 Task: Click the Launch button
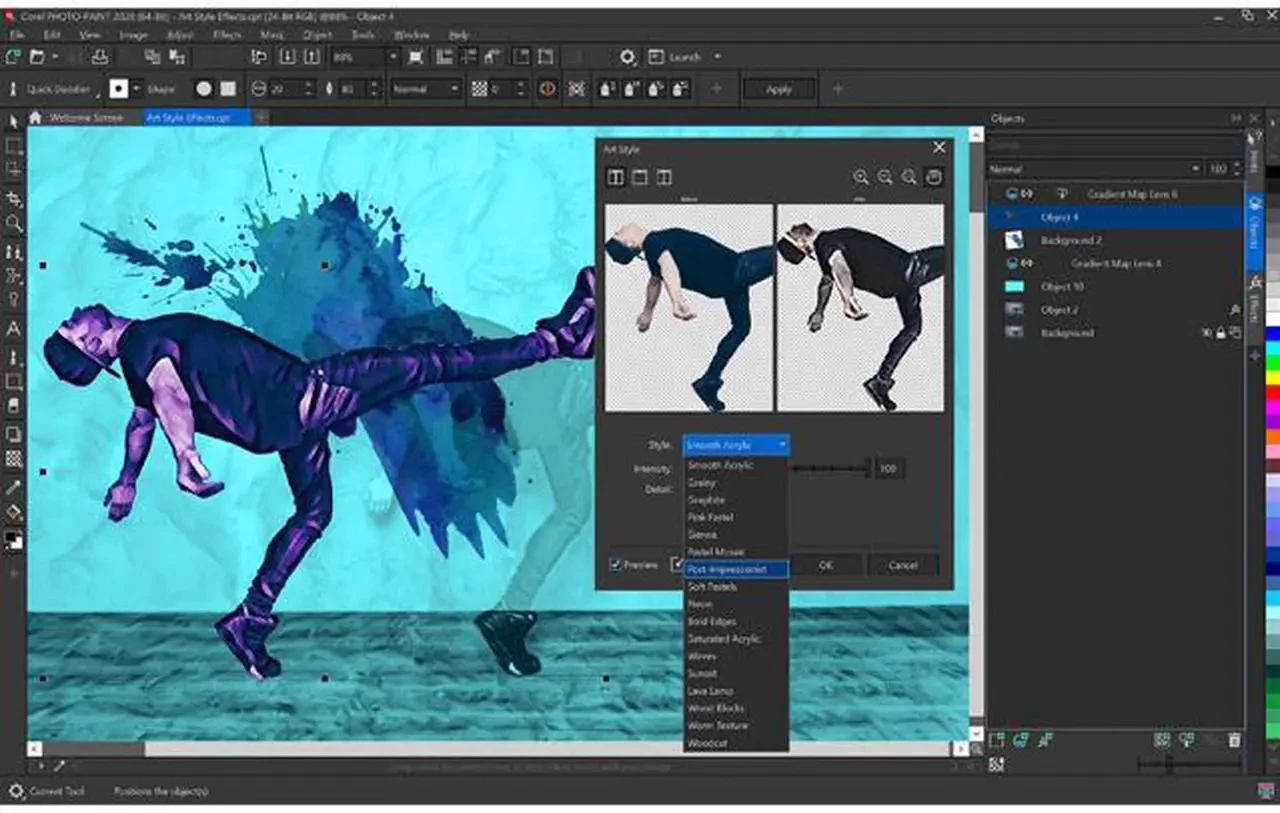click(x=676, y=57)
